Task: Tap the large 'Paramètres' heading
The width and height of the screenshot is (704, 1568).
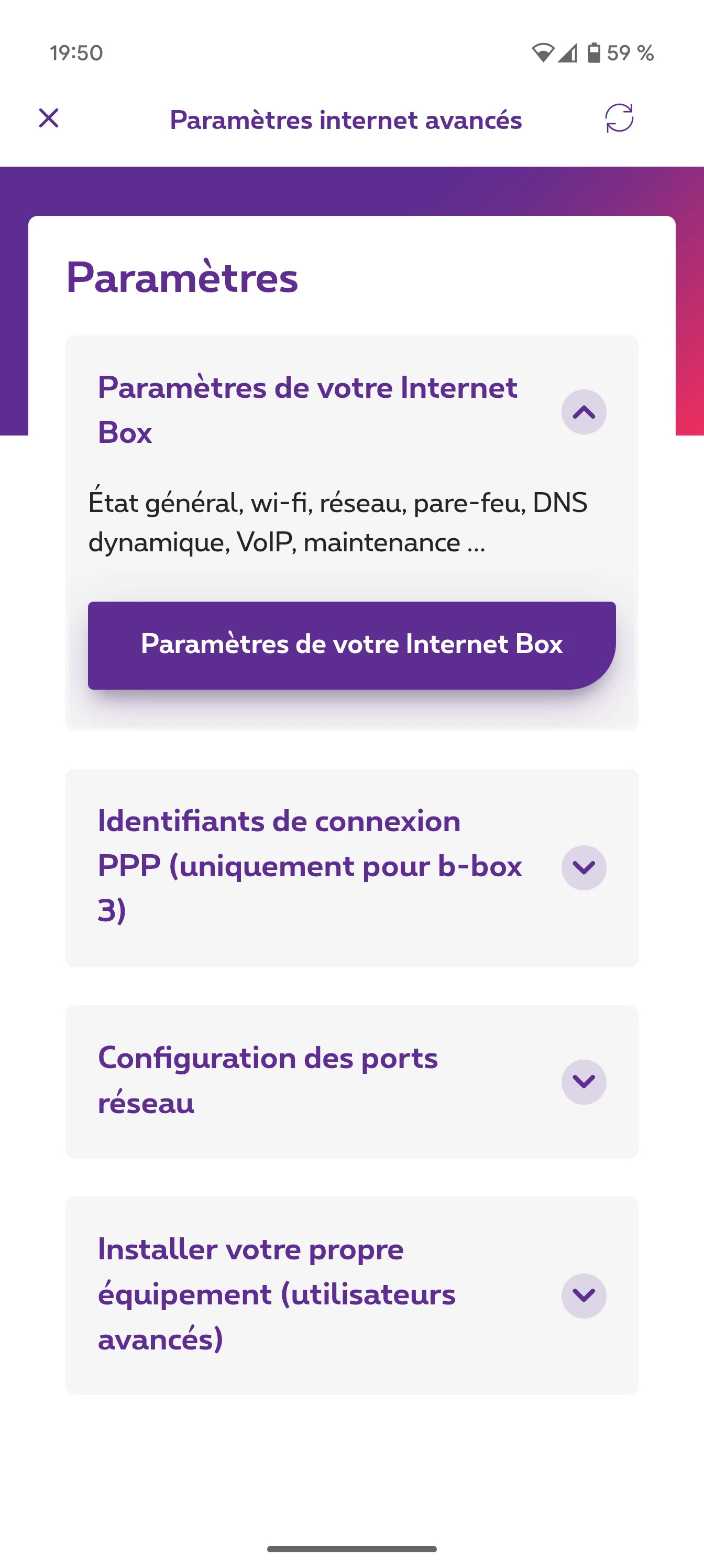Action: [182, 278]
